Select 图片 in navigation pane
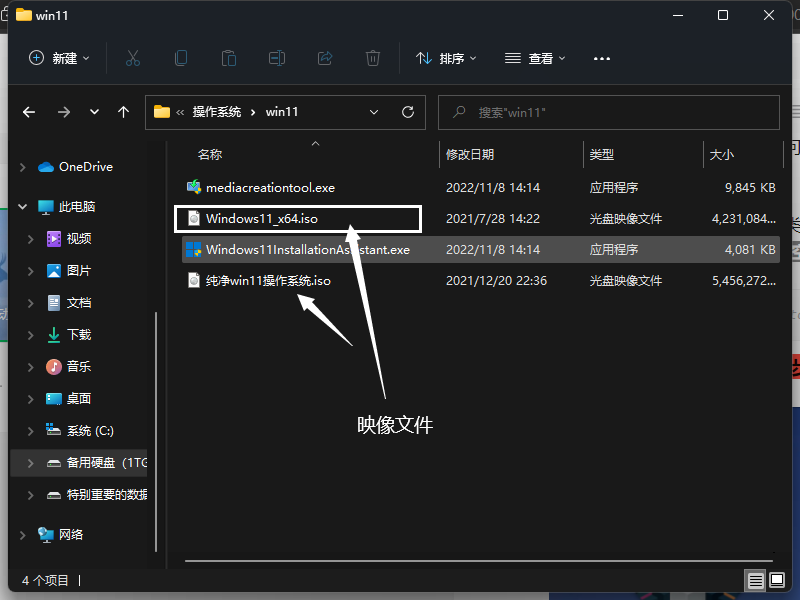Screen dimensions: 800x600 click(x=79, y=271)
